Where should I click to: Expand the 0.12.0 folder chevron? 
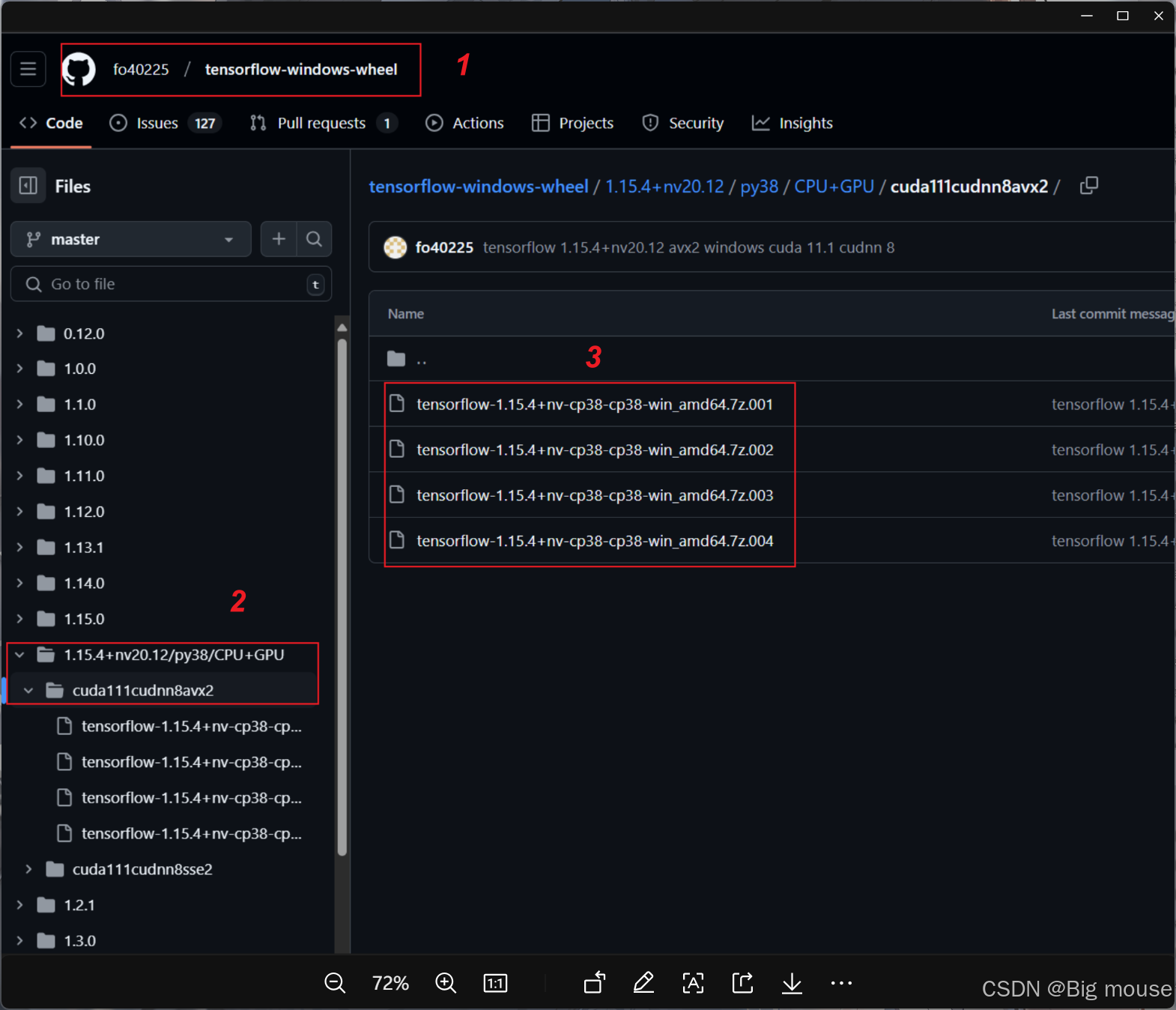point(20,333)
